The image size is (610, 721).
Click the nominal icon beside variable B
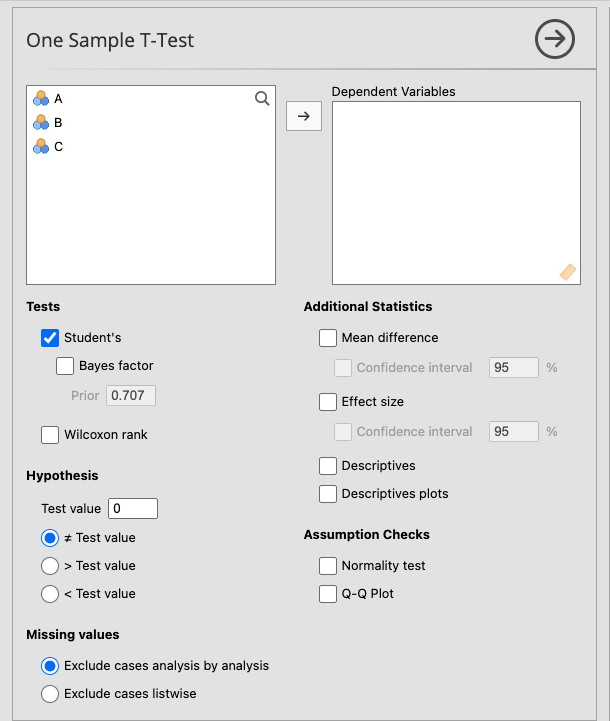tap(41, 122)
